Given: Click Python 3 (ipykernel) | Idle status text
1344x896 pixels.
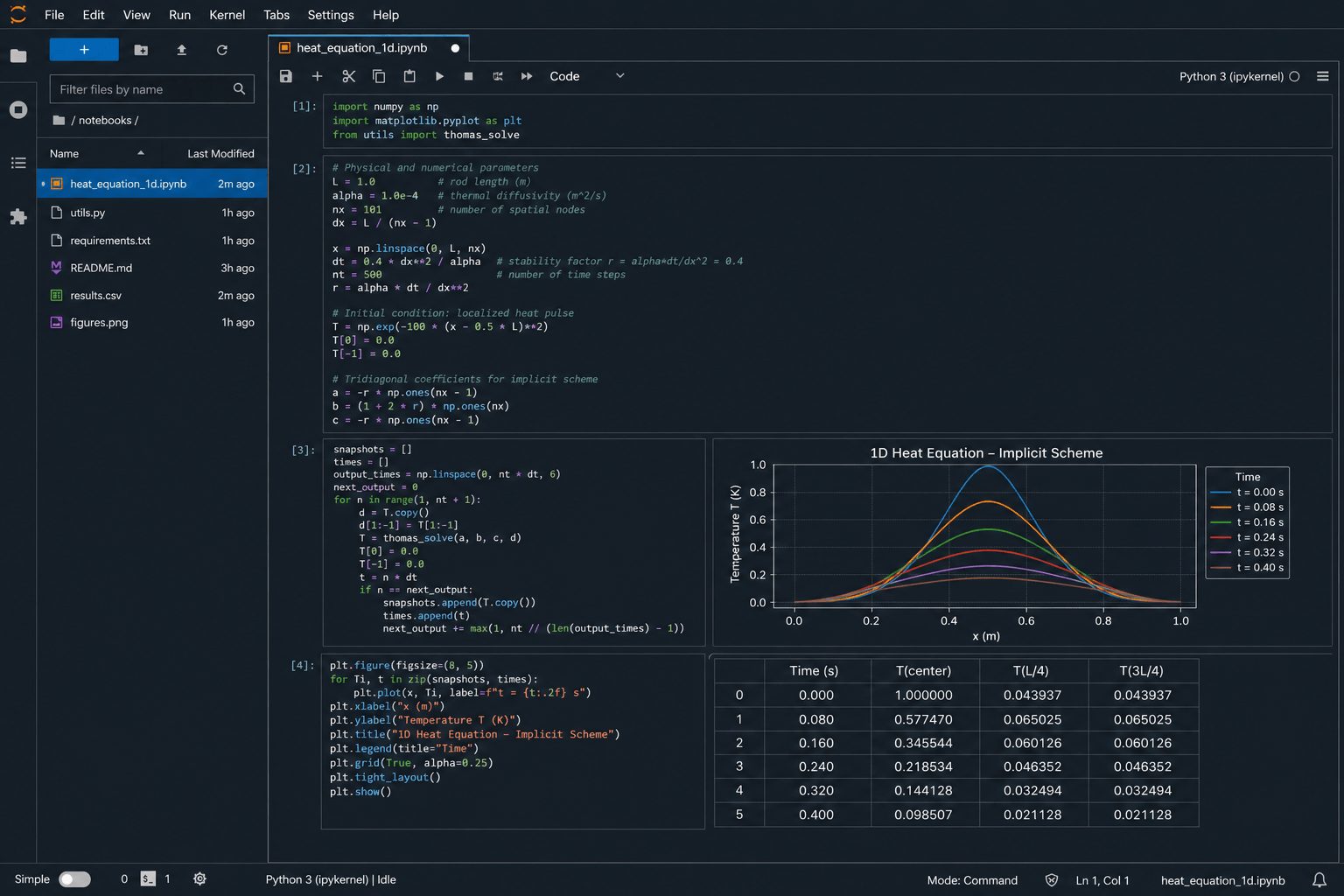Looking at the screenshot, I should click(331, 880).
